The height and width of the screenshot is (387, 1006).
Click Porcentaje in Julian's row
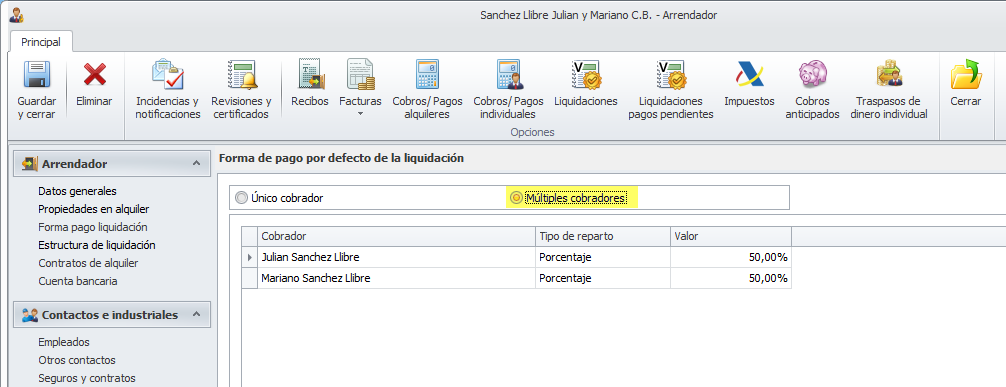[x=602, y=257]
